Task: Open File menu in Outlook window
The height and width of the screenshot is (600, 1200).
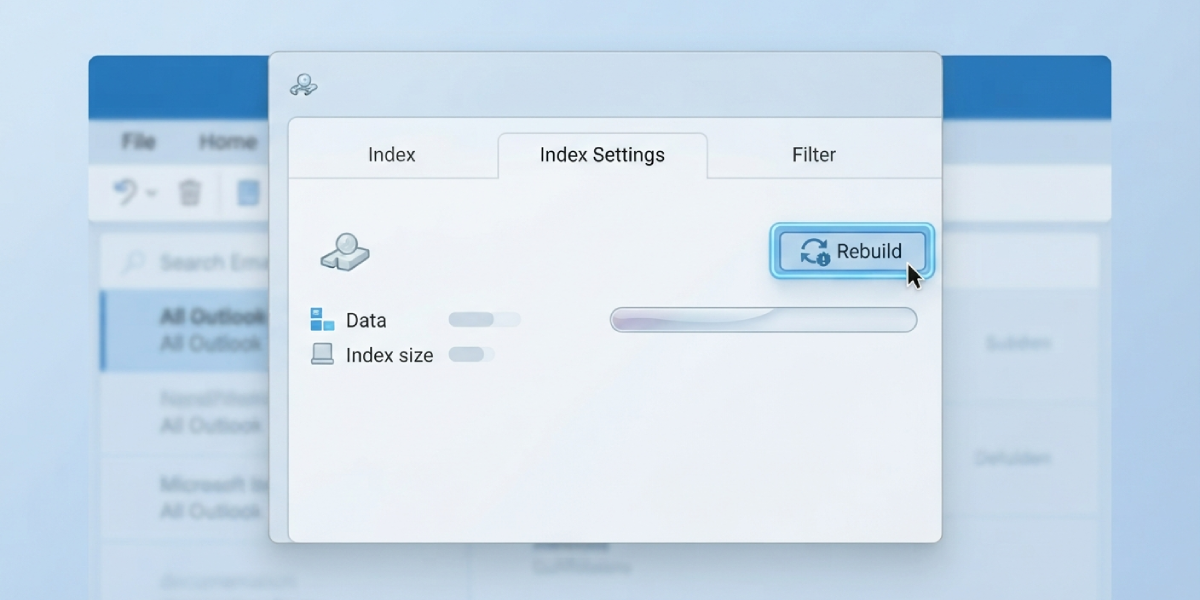Action: 138,141
